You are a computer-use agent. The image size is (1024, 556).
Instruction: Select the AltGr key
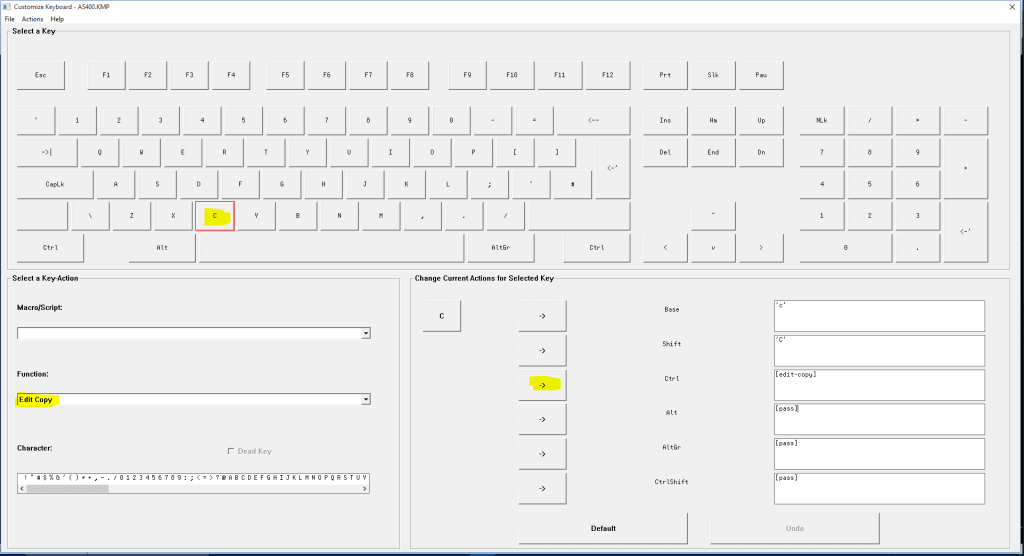(502, 247)
